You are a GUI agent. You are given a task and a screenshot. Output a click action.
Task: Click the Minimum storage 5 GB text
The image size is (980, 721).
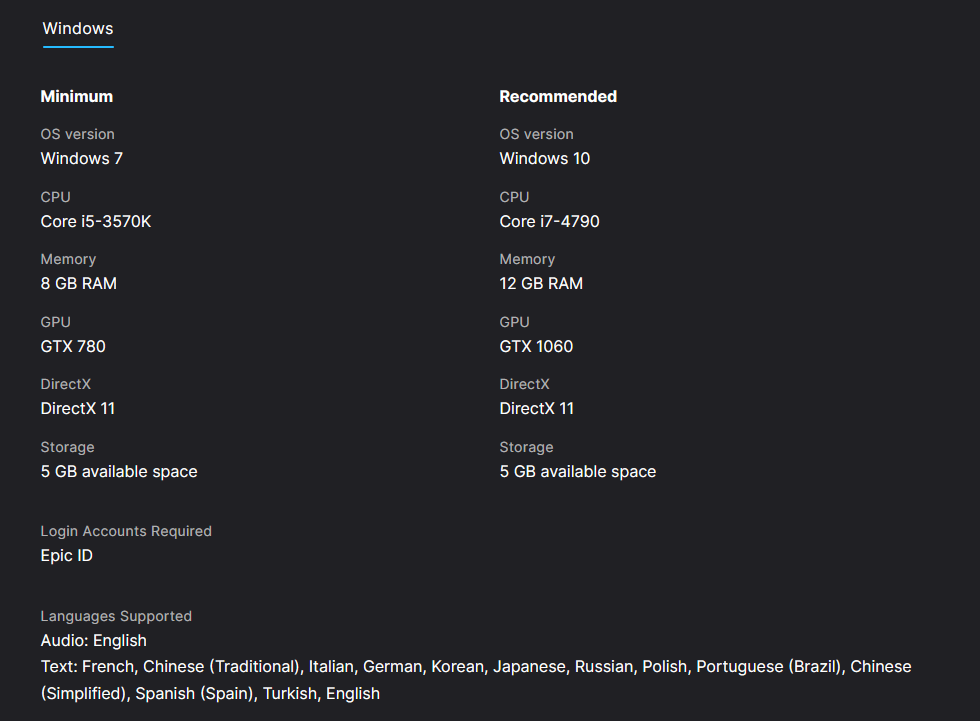119,471
